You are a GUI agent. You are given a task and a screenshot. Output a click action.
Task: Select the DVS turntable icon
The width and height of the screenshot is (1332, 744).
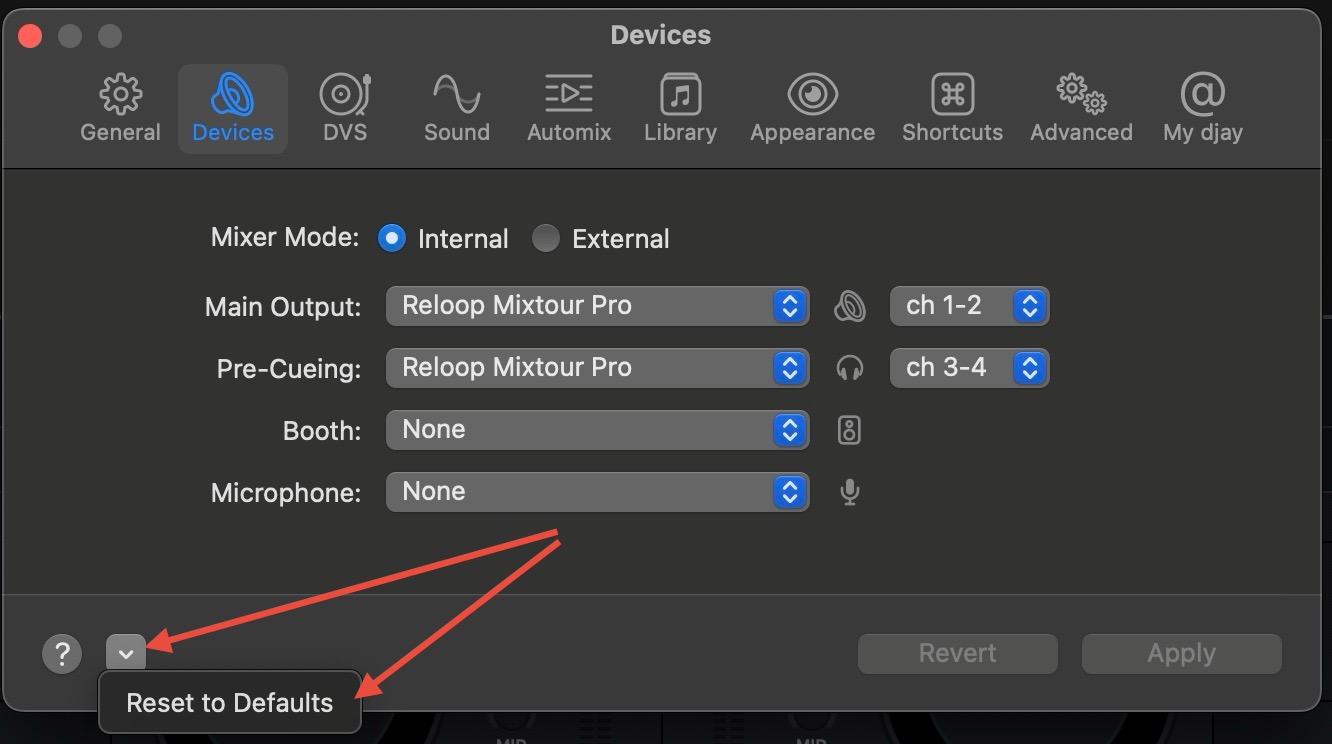[x=345, y=95]
